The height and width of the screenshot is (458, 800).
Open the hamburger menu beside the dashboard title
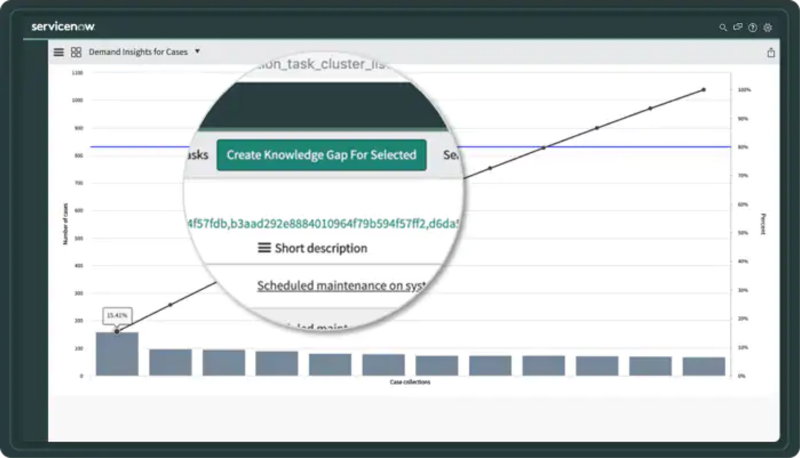(x=59, y=52)
